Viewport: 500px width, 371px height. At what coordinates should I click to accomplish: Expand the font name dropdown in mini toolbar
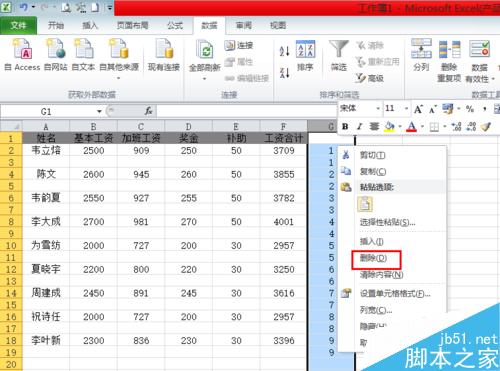[x=378, y=109]
